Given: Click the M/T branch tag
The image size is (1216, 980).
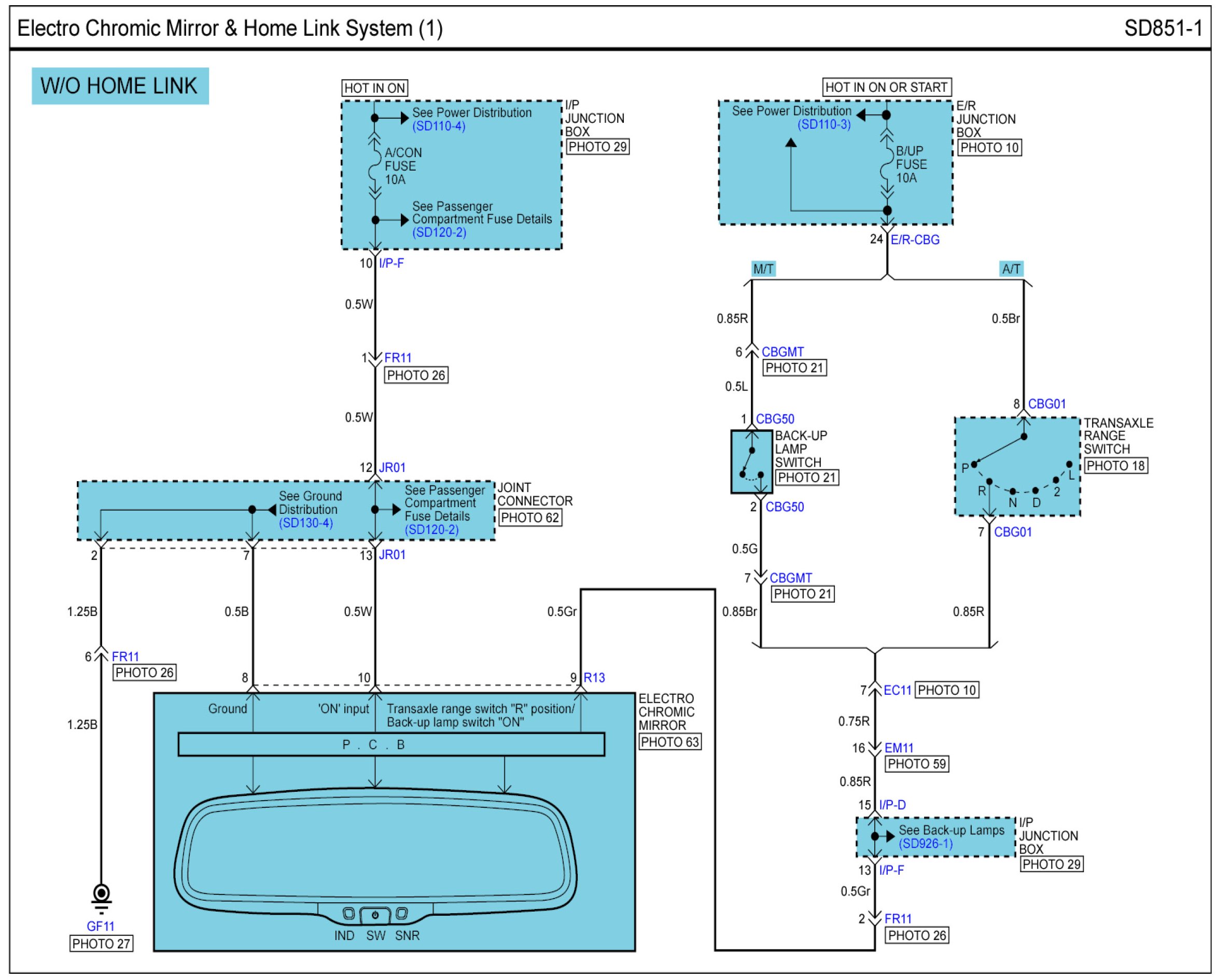Looking at the screenshot, I should (x=763, y=269).
